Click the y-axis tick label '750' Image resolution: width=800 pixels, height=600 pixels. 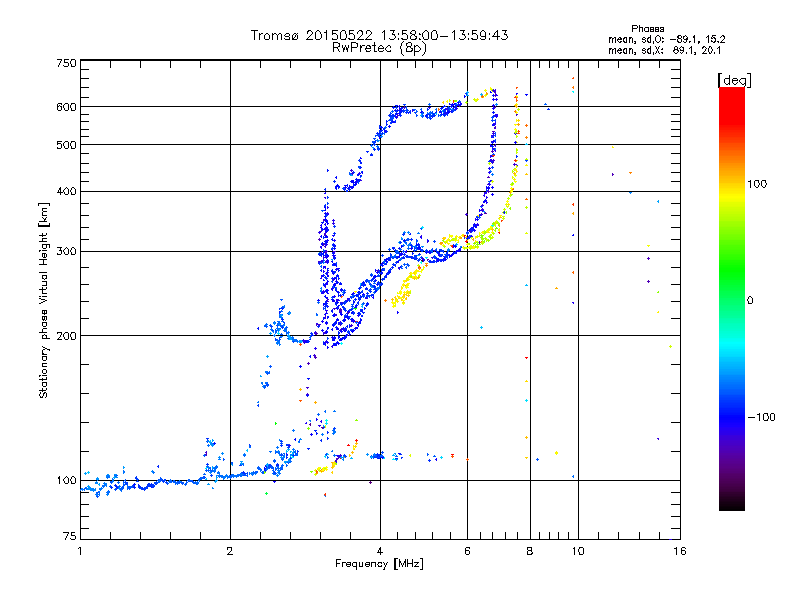66,63
